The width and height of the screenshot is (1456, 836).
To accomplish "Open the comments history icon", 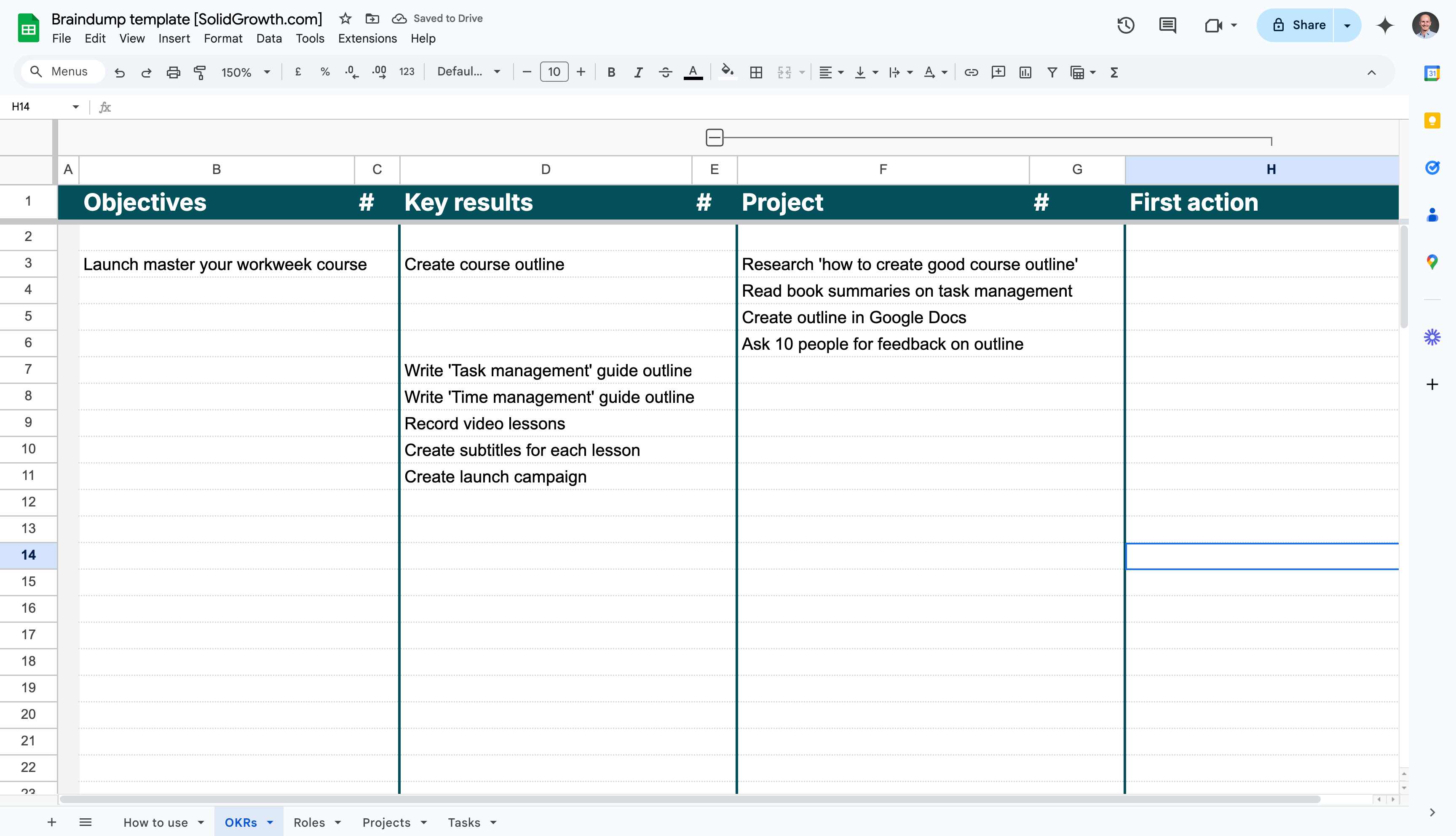I will pos(1167,25).
